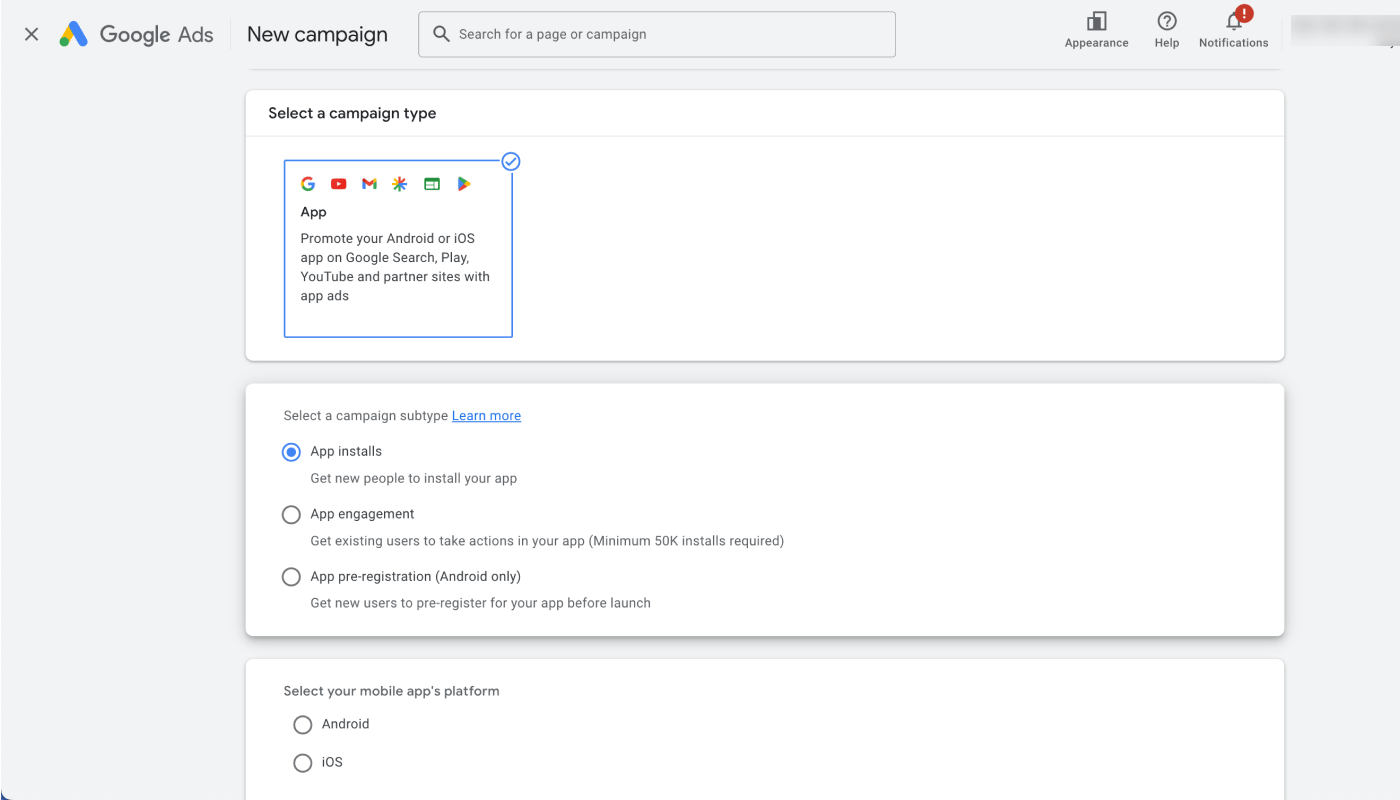The height and width of the screenshot is (800, 1400).
Task: Click the Display network icon in App card
Action: tap(431, 184)
